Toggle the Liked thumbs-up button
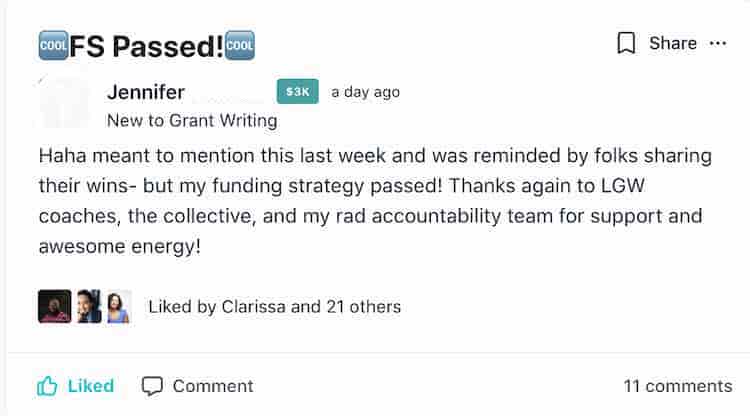Screen dimensions: 750x416 click(x=76, y=386)
